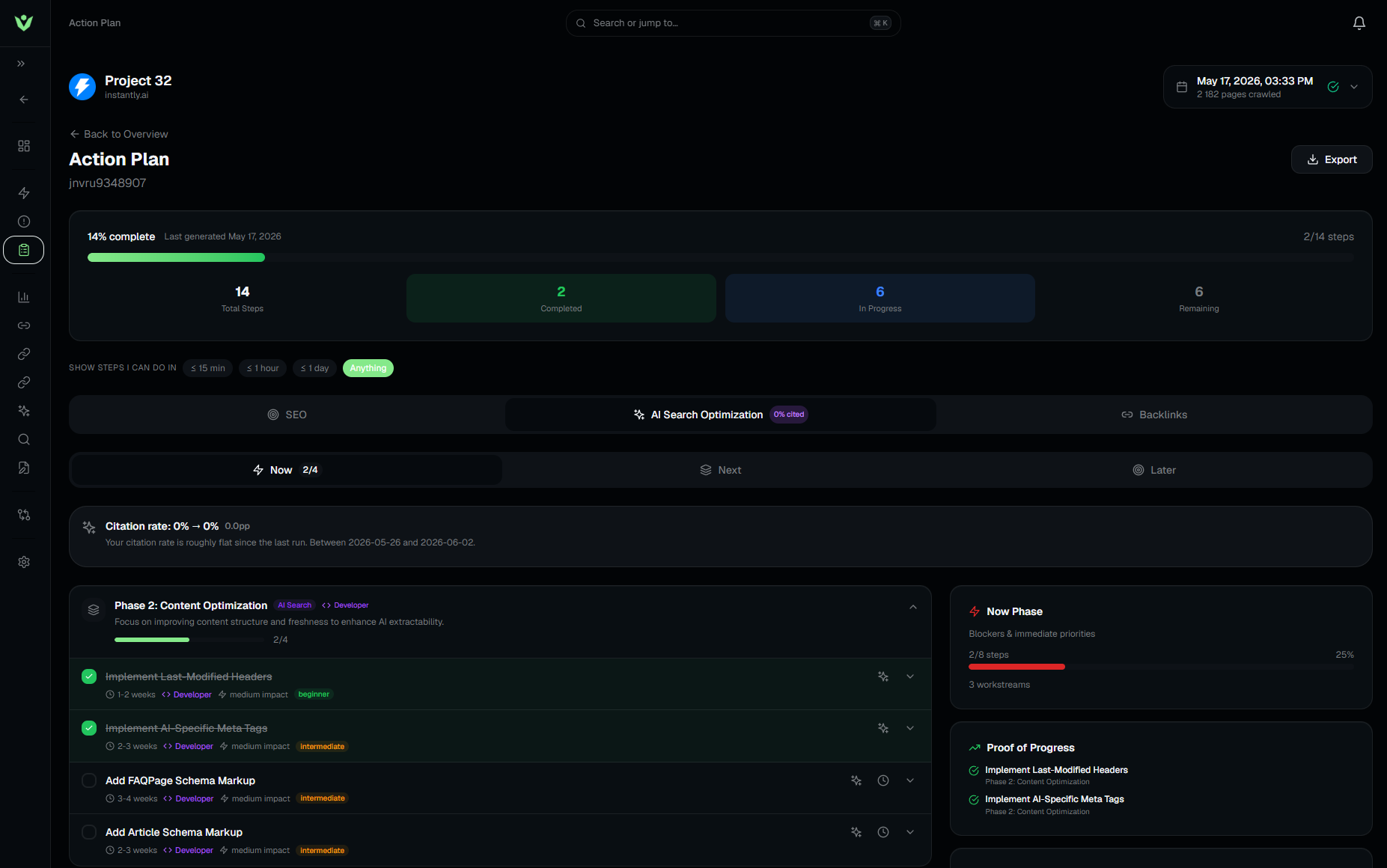Open notifications bell icon
The height and width of the screenshot is (868, 1387).
(x=1359, y=23)
